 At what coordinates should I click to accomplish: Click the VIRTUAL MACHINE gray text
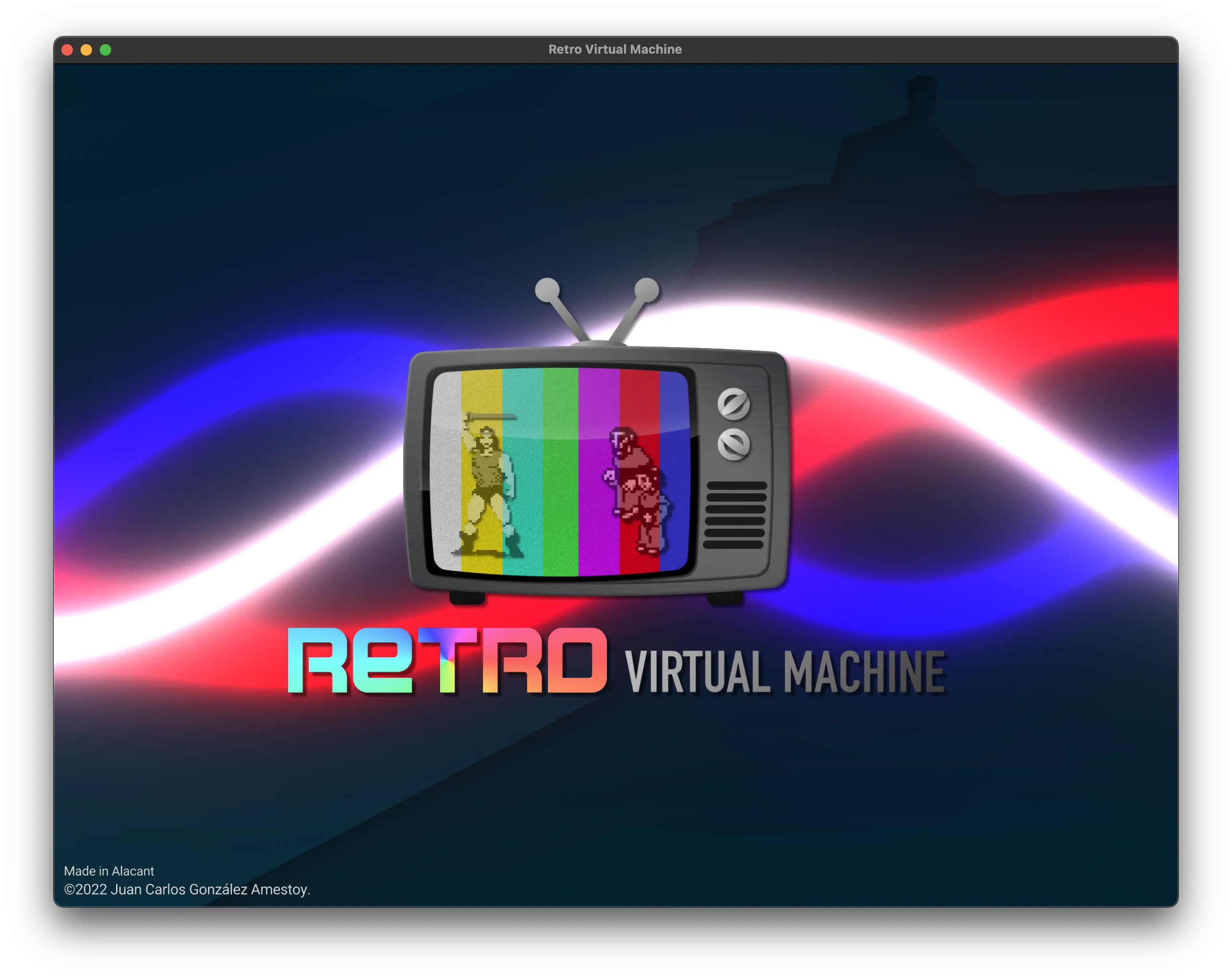tap(785, 672)
